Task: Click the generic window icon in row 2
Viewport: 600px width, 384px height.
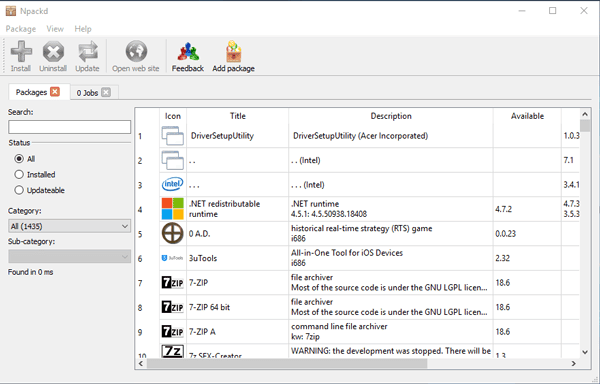Action: [173, 160]
